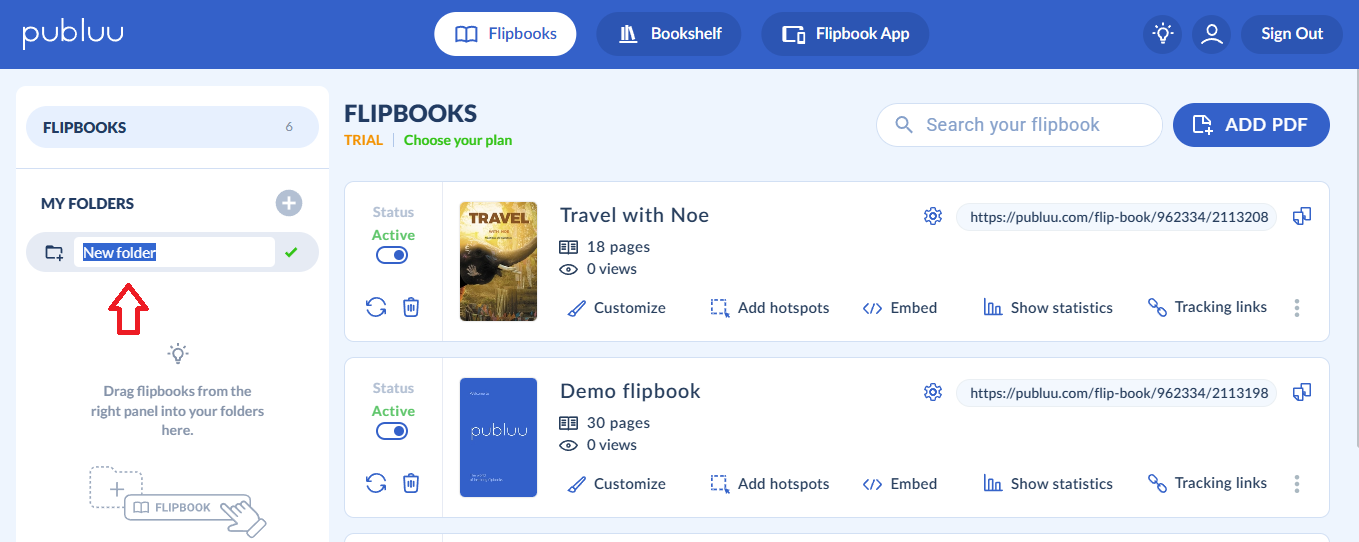Open more options for Demo flipbook

(1297, 484)
